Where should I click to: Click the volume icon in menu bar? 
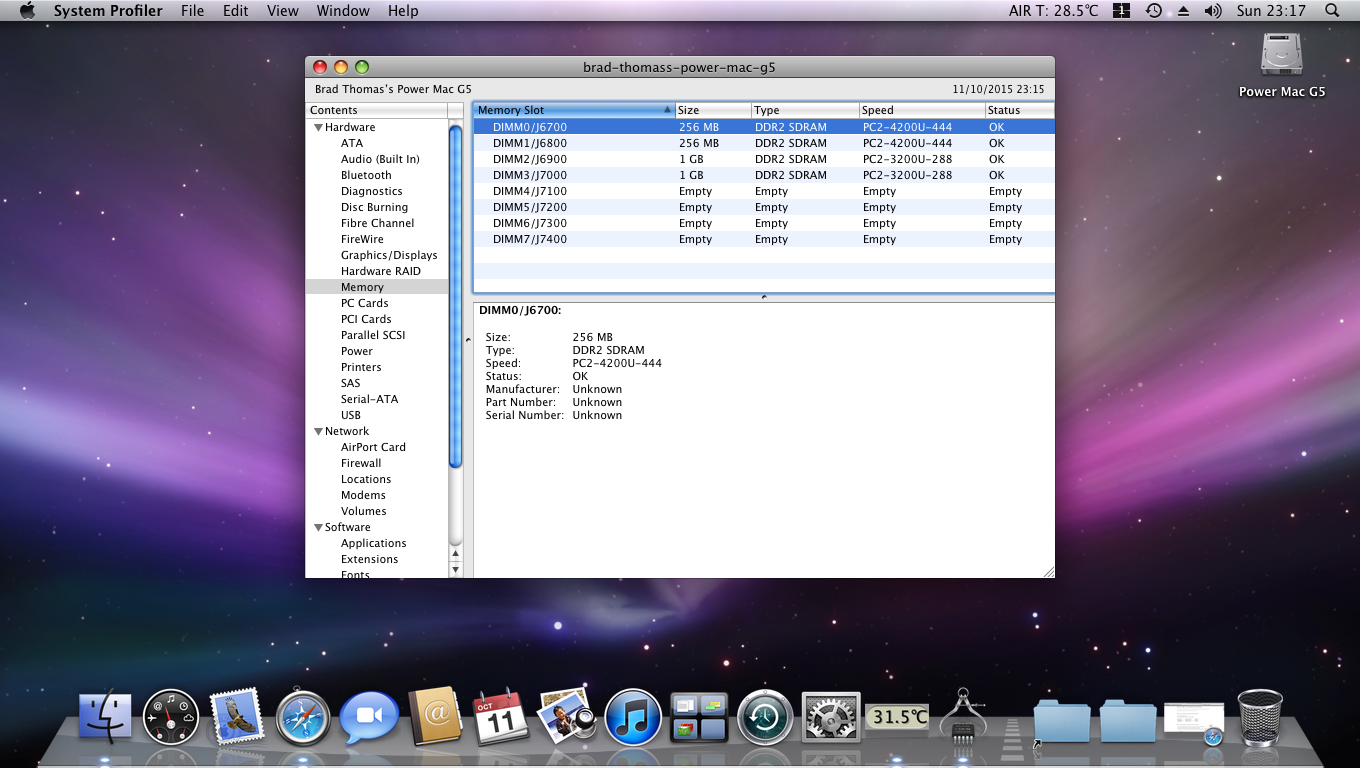pyautogui.click(x=1213, y=11)
